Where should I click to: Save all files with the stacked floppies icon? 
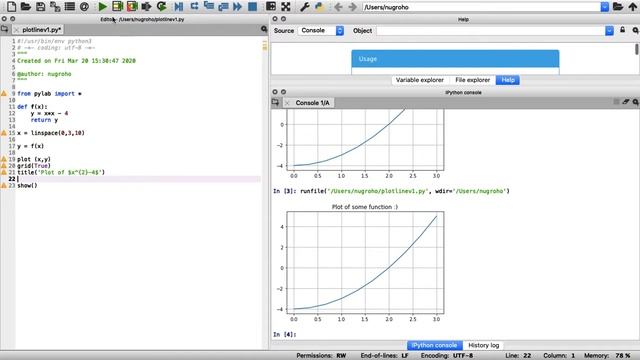(55, 7)
